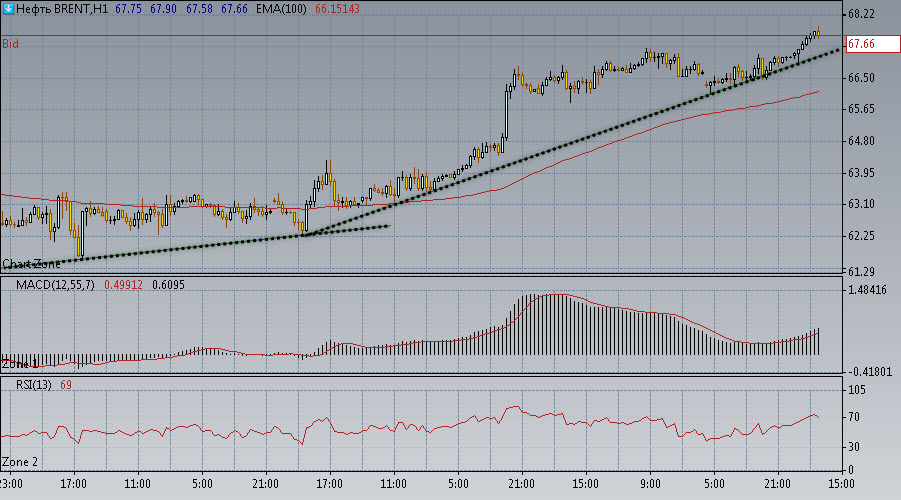Click the right end of short dotted trendline

pos(387,226)
